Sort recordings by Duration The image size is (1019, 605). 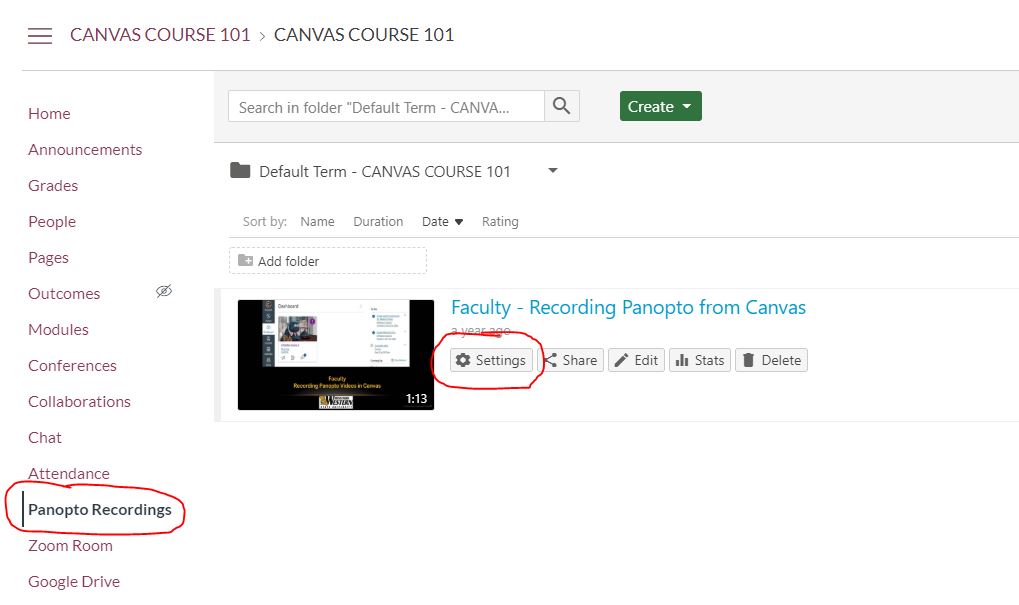click(378, 222)
